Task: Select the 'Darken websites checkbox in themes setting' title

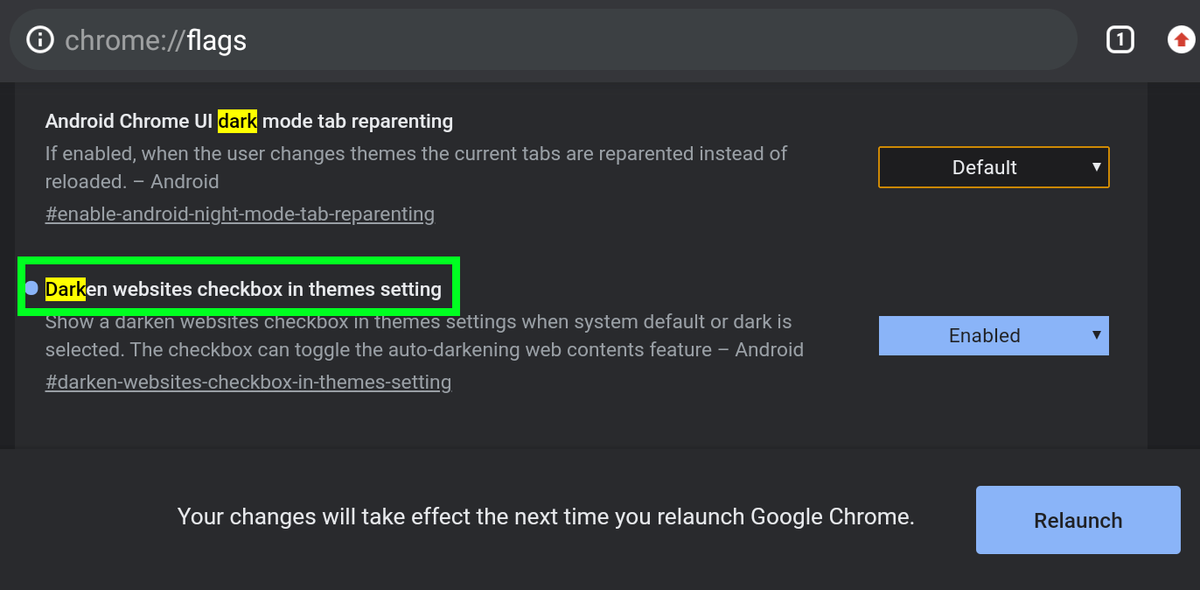Action: click(242, 288)
